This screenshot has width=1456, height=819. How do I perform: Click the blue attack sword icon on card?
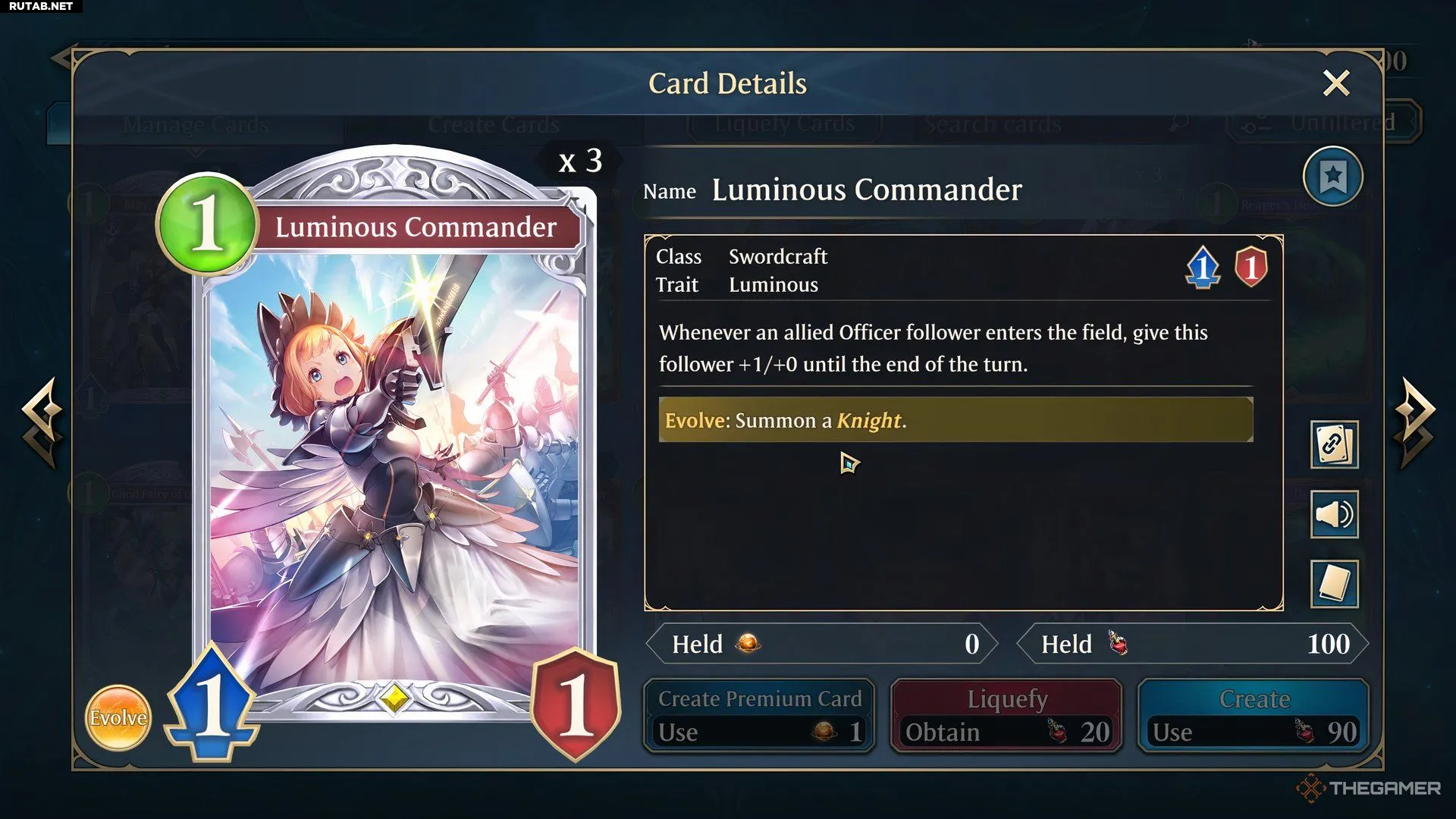tap(213, 701)
